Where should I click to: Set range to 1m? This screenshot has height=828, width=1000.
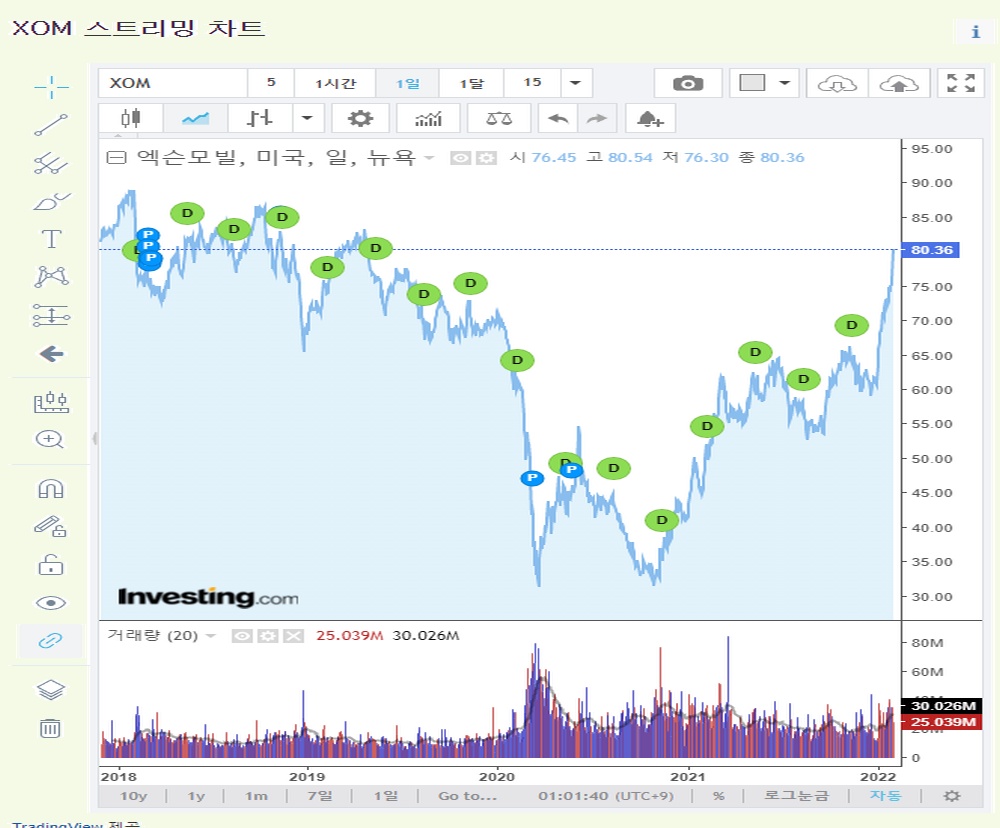(256, 796)
